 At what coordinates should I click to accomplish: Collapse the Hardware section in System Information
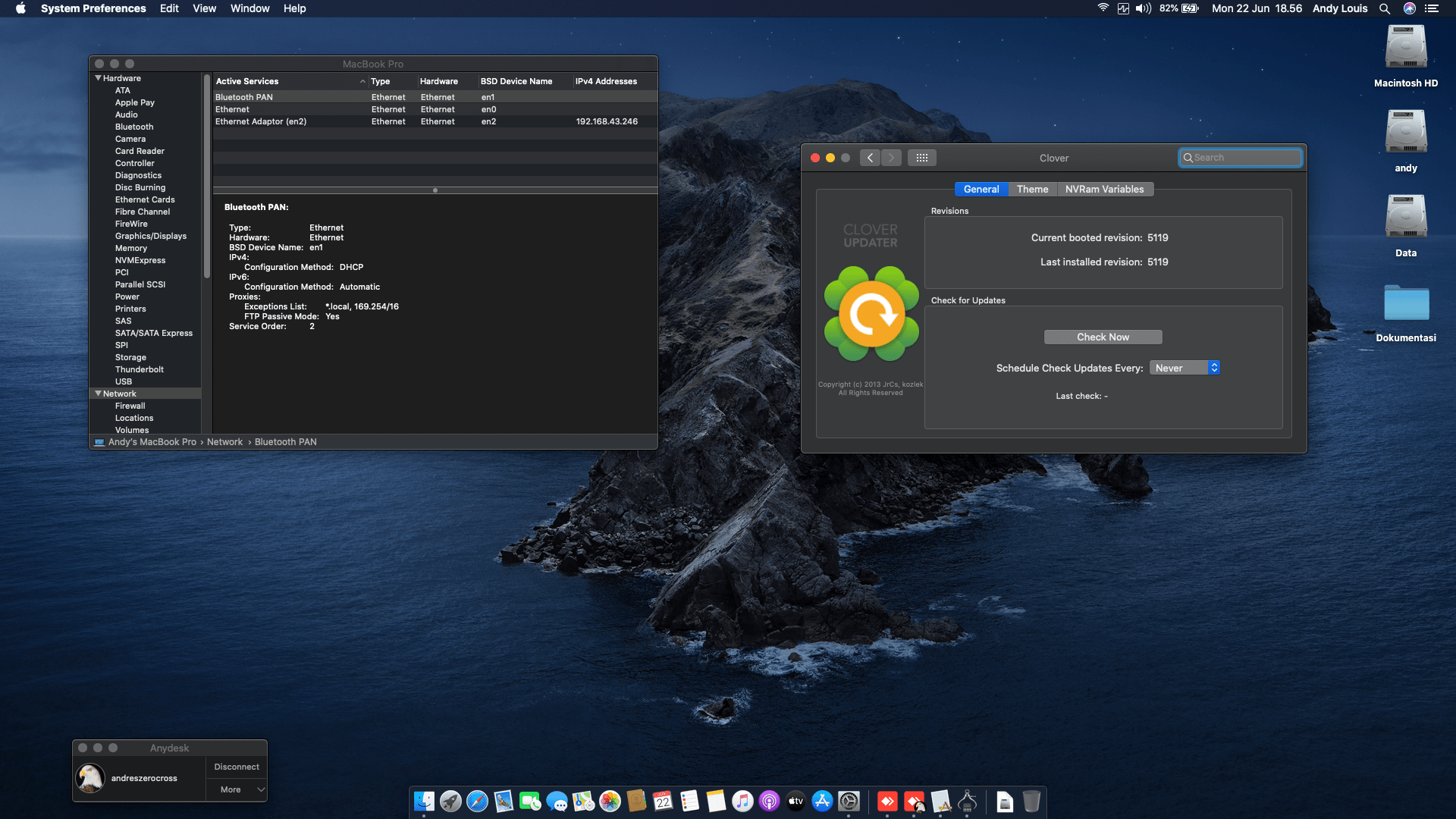99,77
